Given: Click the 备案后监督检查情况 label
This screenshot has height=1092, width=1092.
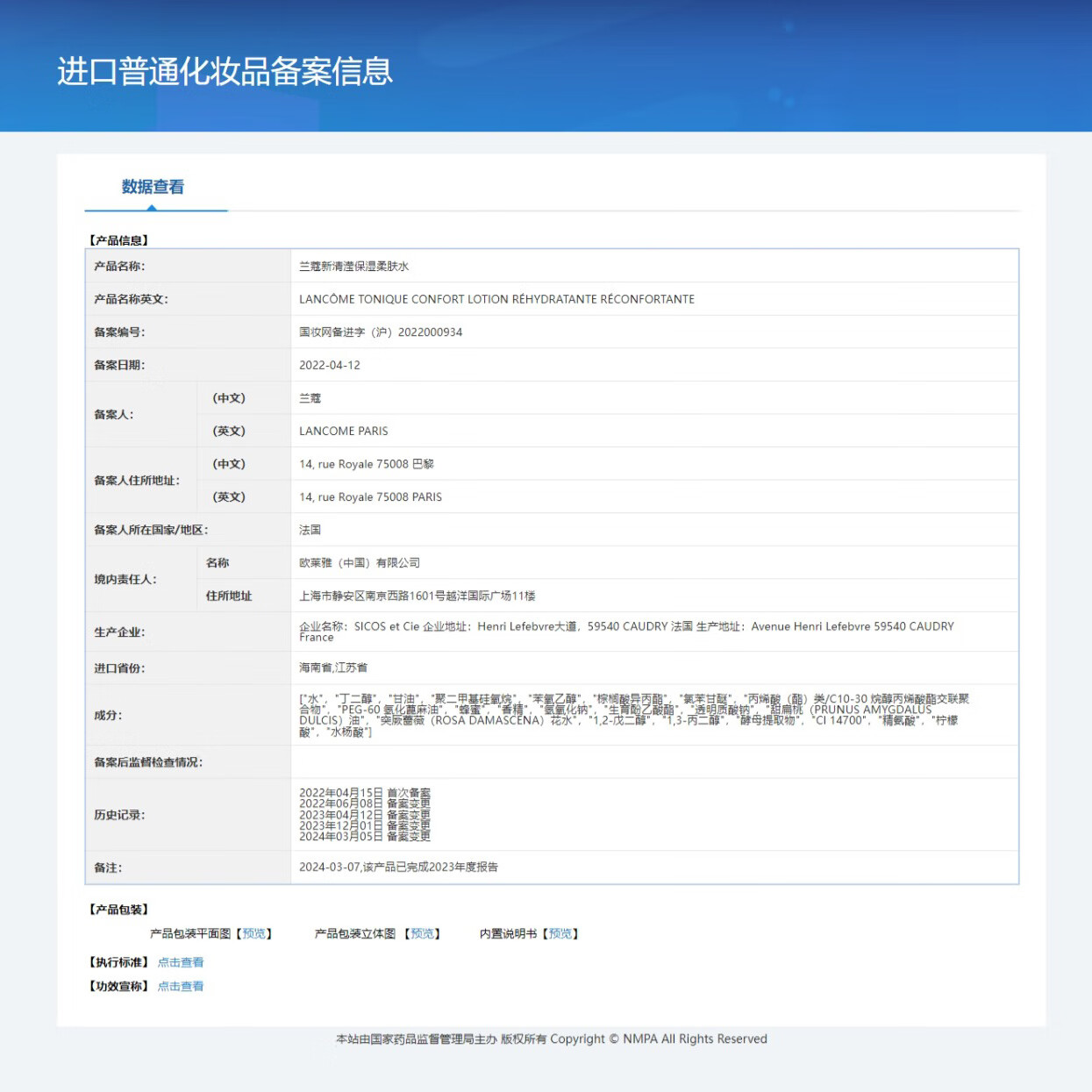Looking at the screenshot, I should pos(148,763).
